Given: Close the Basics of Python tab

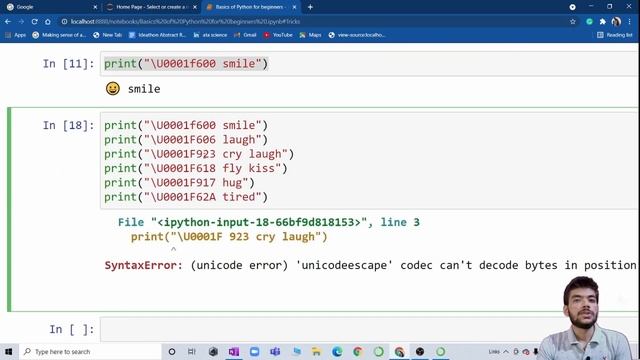Looking at the screenshot, I should 294,7.
